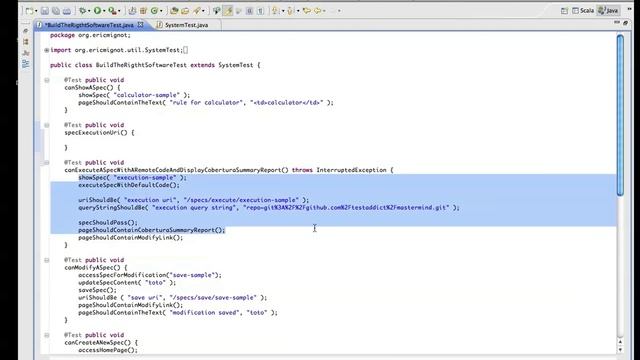Screen dimensions: 640x360
Task: Click the 'specShouldPass();' line
Action: click(108, 222)
